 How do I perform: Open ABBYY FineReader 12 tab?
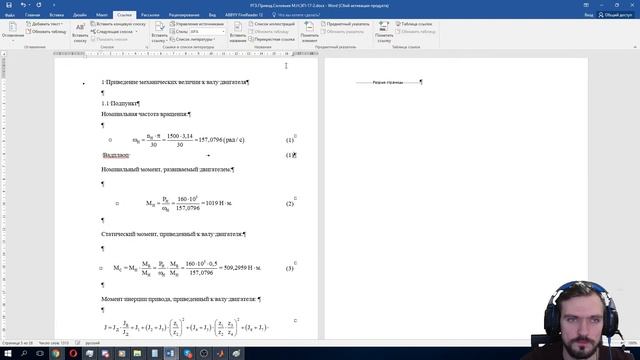(x=244, y=15)
